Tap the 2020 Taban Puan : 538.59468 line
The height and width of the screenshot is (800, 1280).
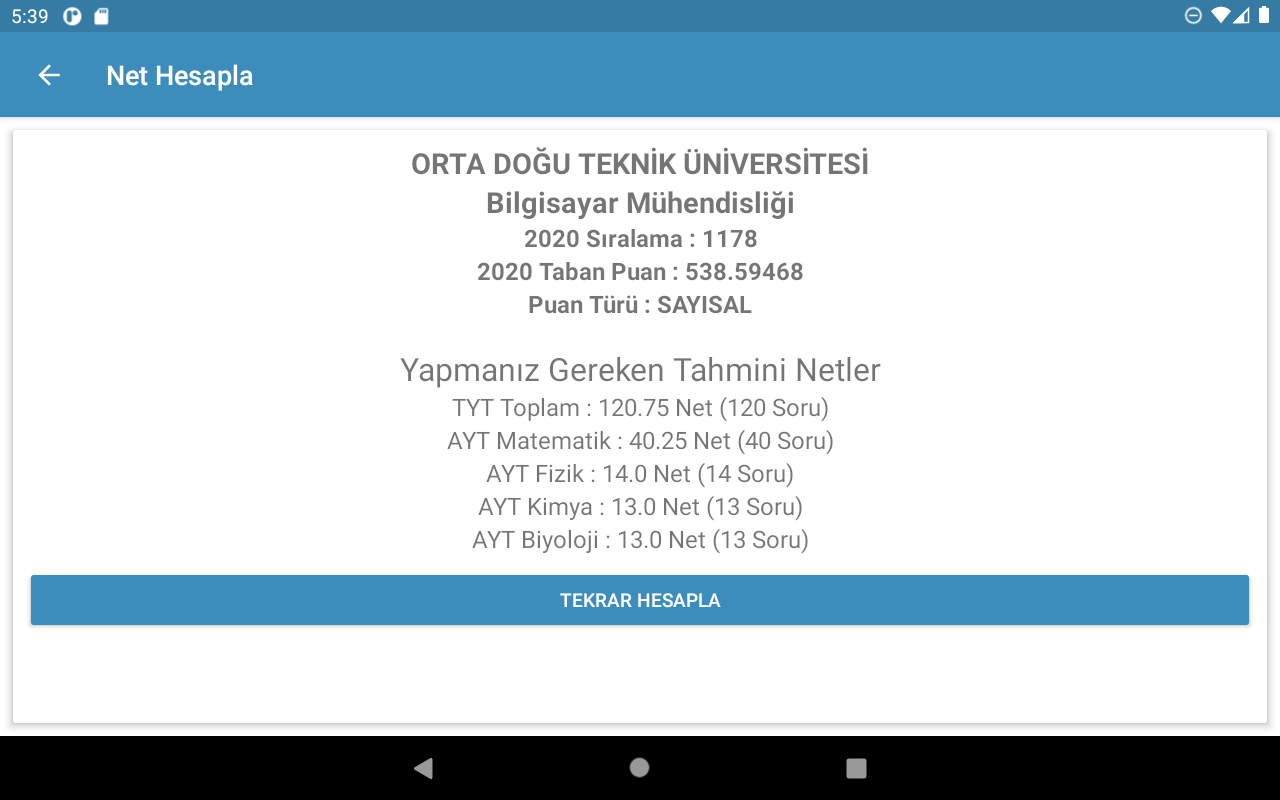[x=640, y=272]
